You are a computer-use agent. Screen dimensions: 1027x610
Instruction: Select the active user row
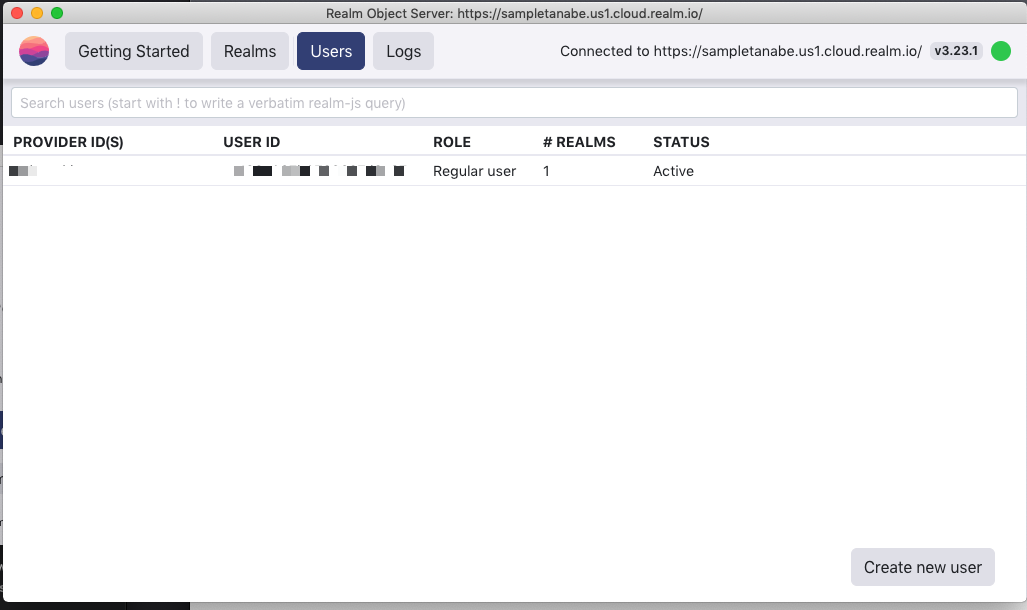click(x=513, y=170)
